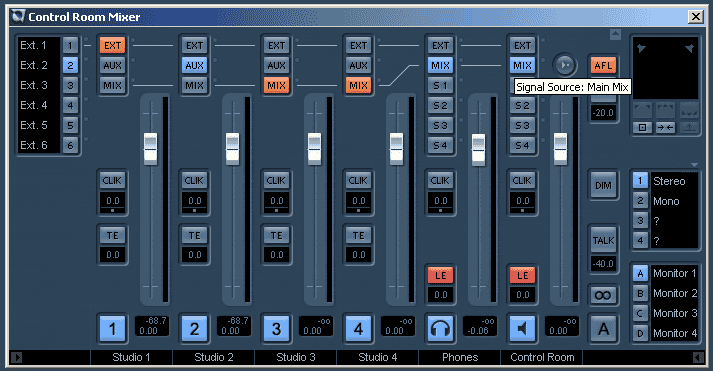Click the Studio 2 click level 0.0 field
The width and height of the screenshot is (713, 371).
coord(194,201)
